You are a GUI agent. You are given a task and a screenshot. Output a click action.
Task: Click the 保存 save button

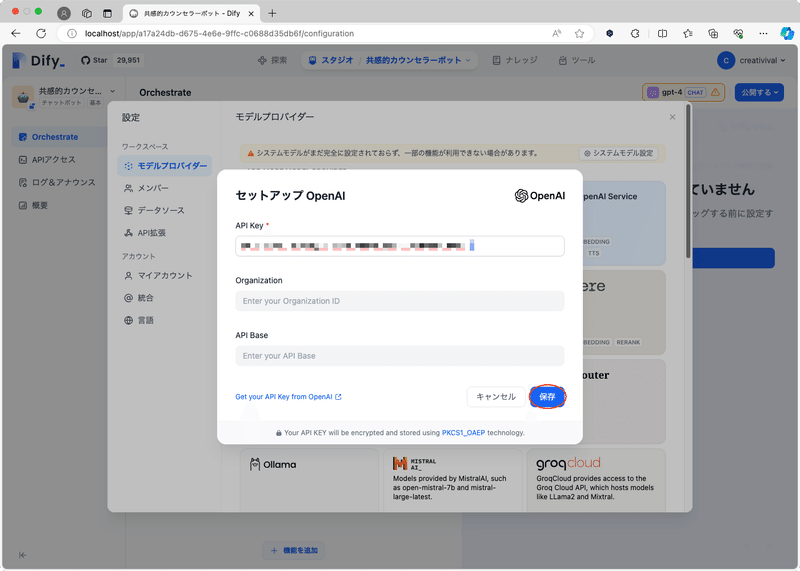pyautogui.click(x=547, y=396)
